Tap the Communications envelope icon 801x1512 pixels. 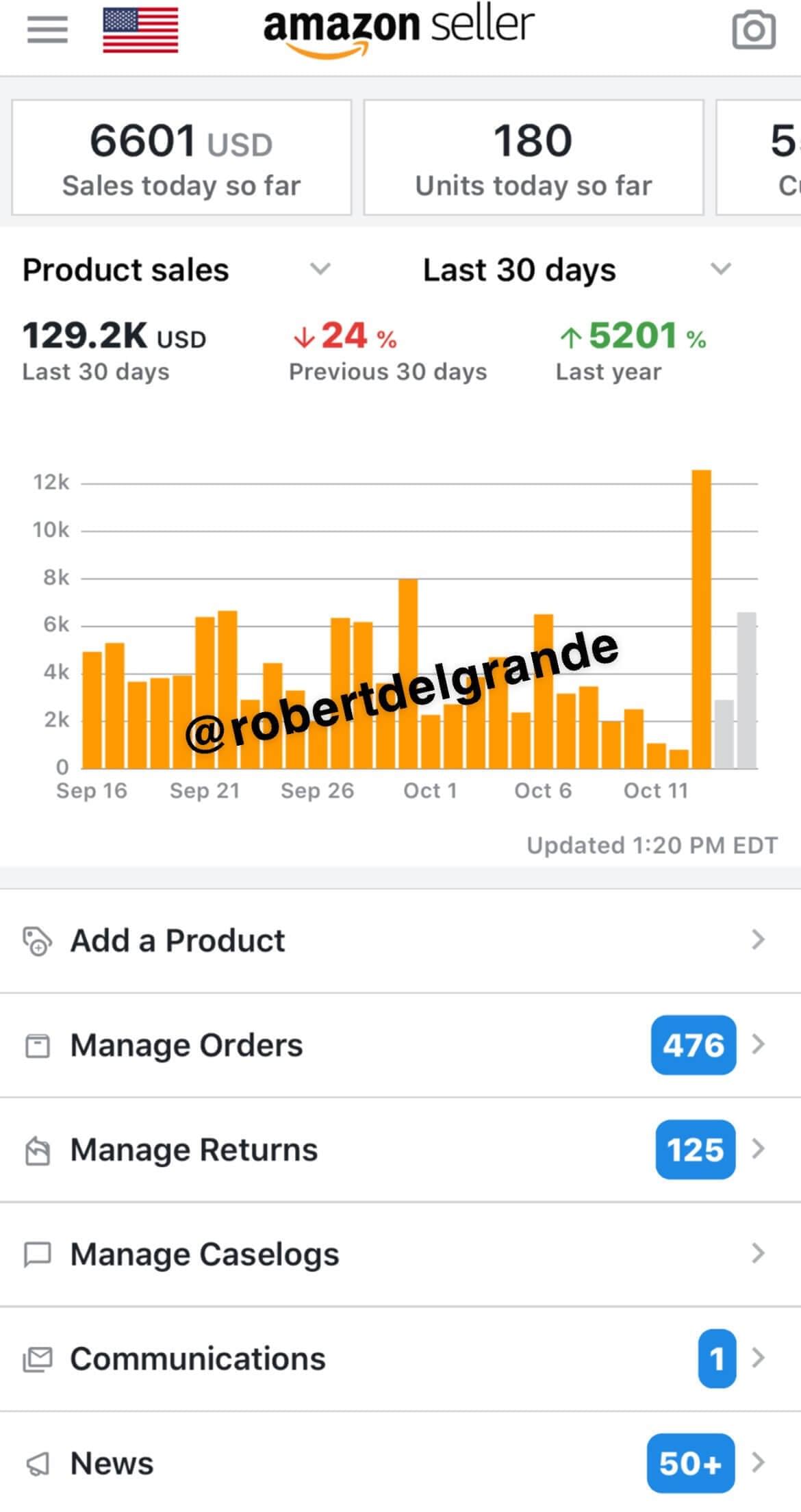click(37, 1359)
